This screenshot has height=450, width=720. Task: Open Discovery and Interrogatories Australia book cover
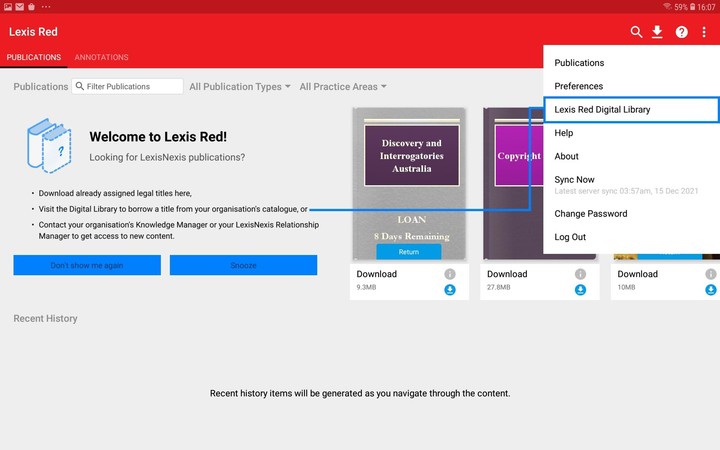(409, 184)
